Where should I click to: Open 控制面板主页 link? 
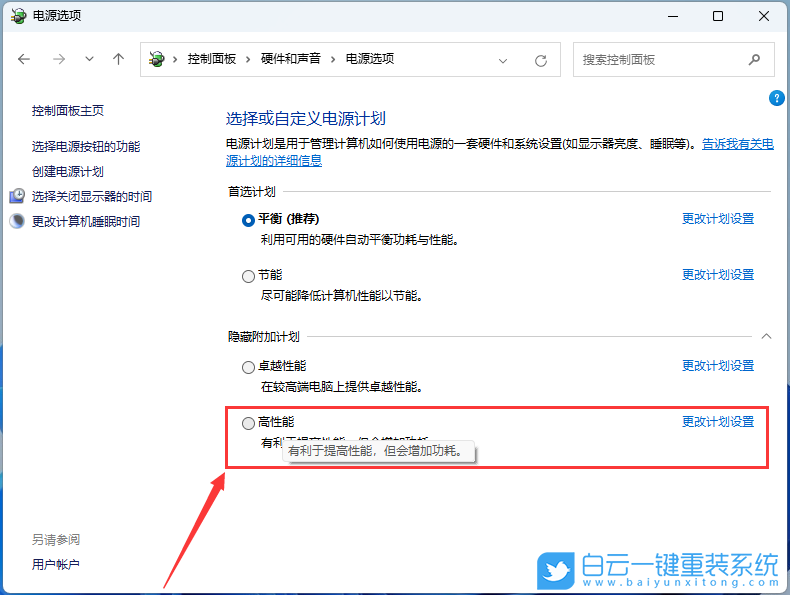(x=68, y=111)
